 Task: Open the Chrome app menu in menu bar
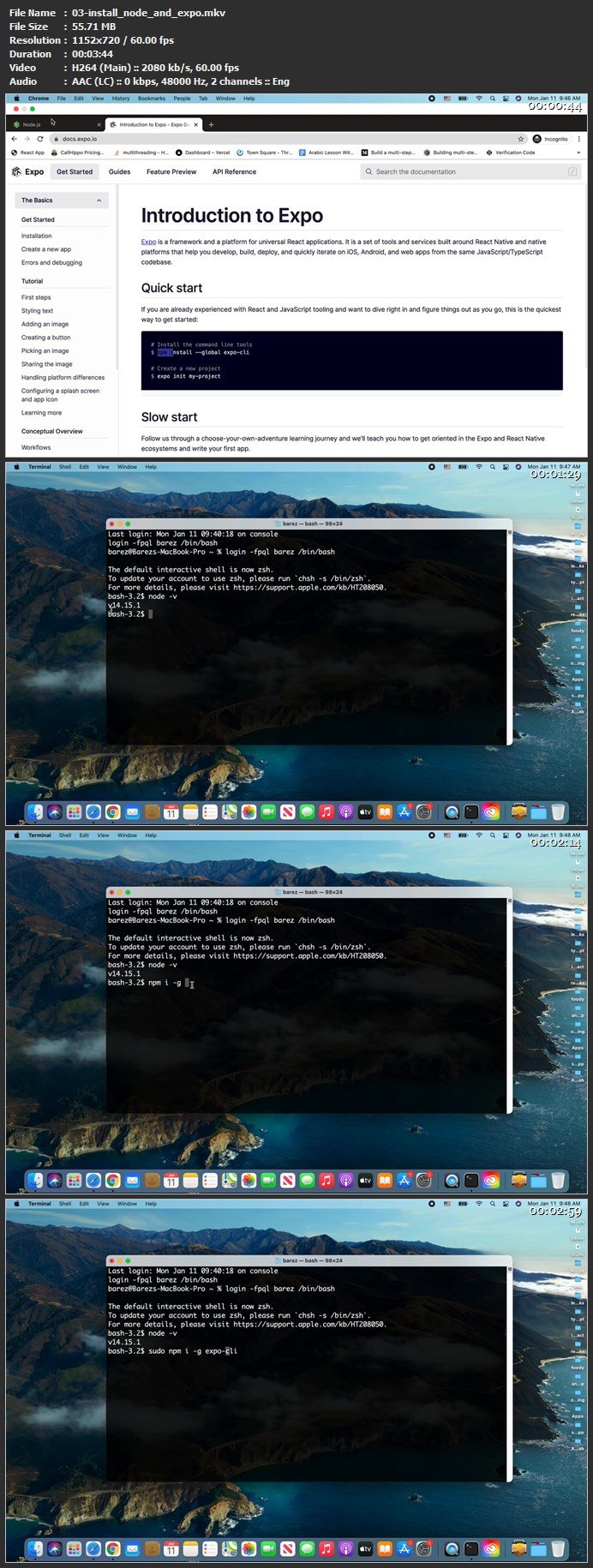pos(39,99)
